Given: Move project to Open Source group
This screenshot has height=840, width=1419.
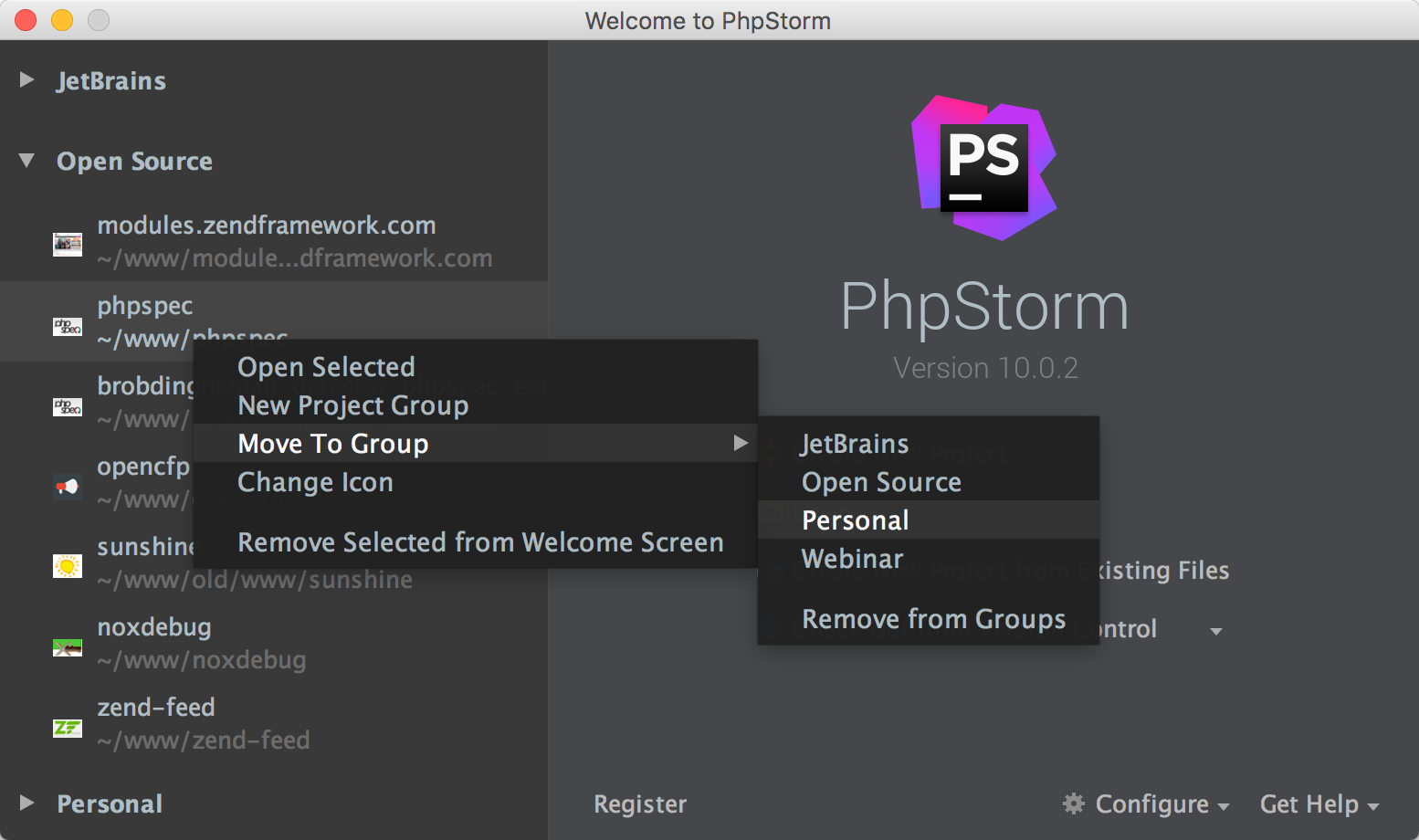Looking at the screenshot, I should 929,482.
